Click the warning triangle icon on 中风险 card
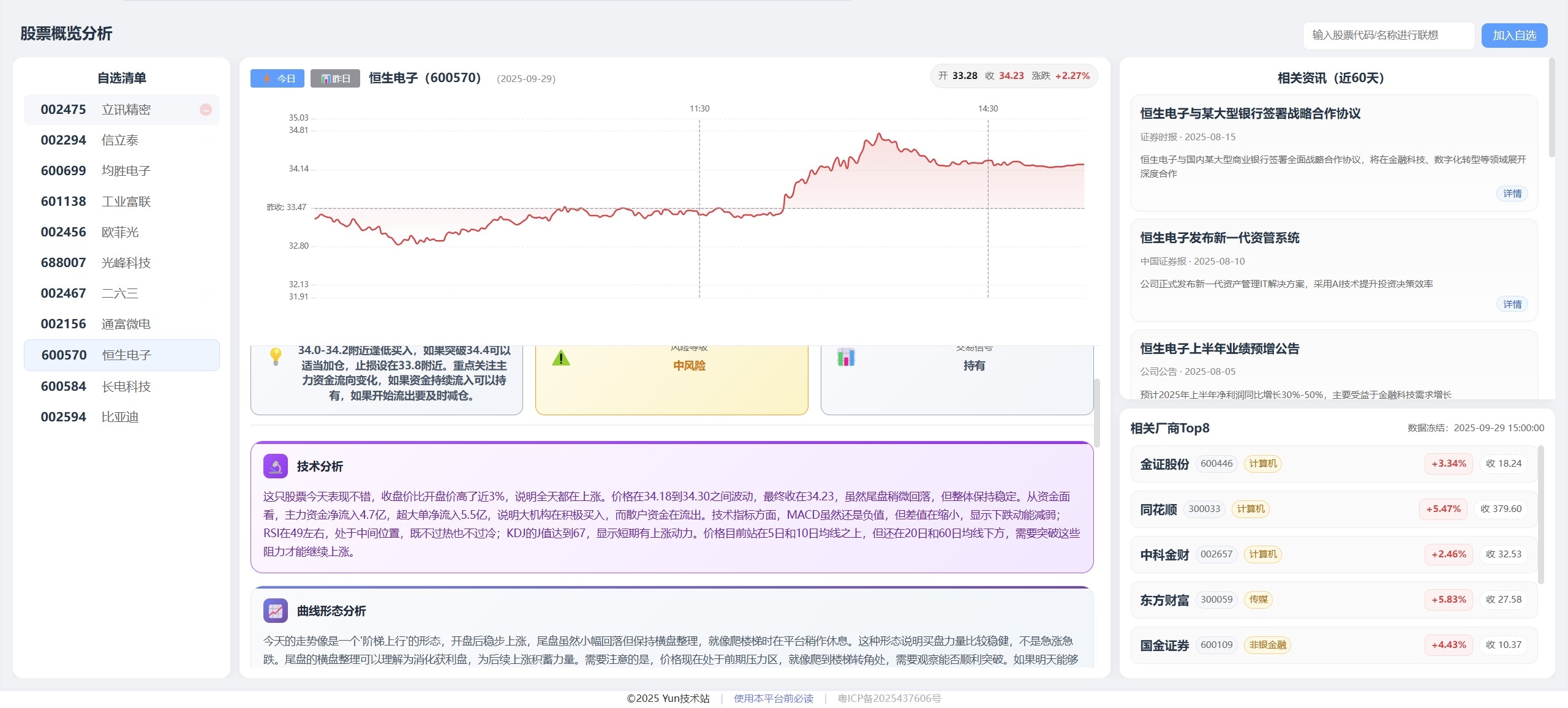This screenshot has height=708, width=1568. 561,358
